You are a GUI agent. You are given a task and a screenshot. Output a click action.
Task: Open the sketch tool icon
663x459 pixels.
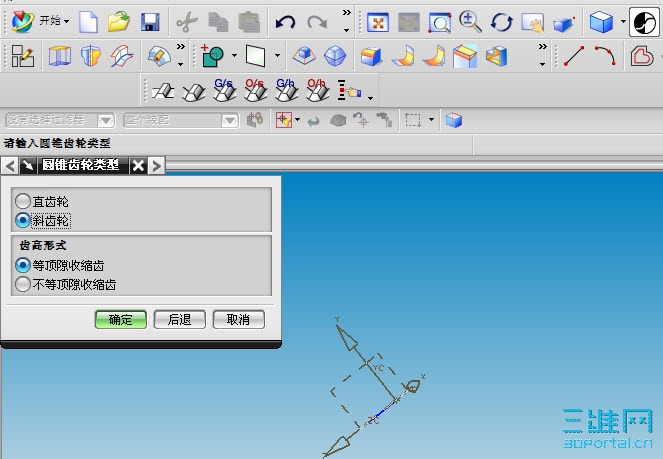click(x=22, y=56)
